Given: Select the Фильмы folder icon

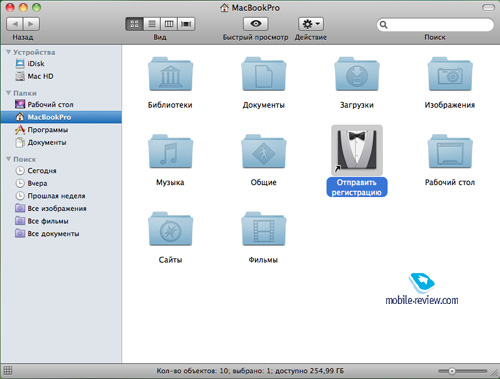Looking at the screenshot, I should [x=264, y=229].
